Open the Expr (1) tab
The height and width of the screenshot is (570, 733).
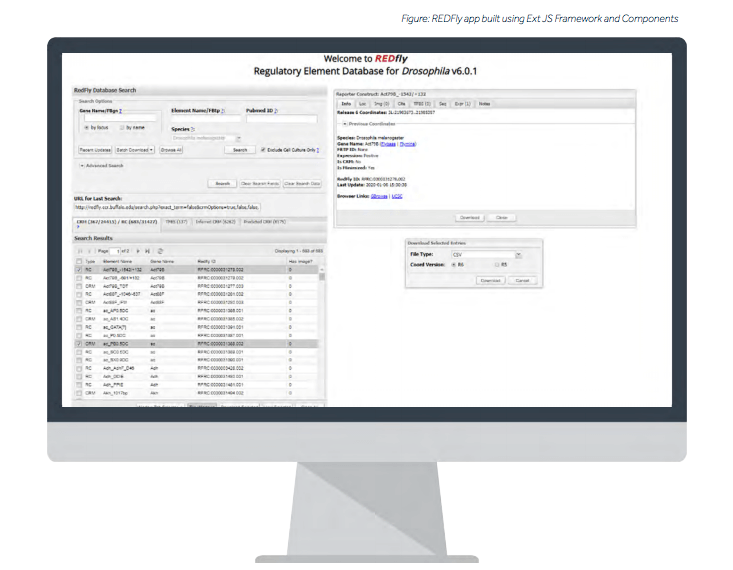coord(462,104)
